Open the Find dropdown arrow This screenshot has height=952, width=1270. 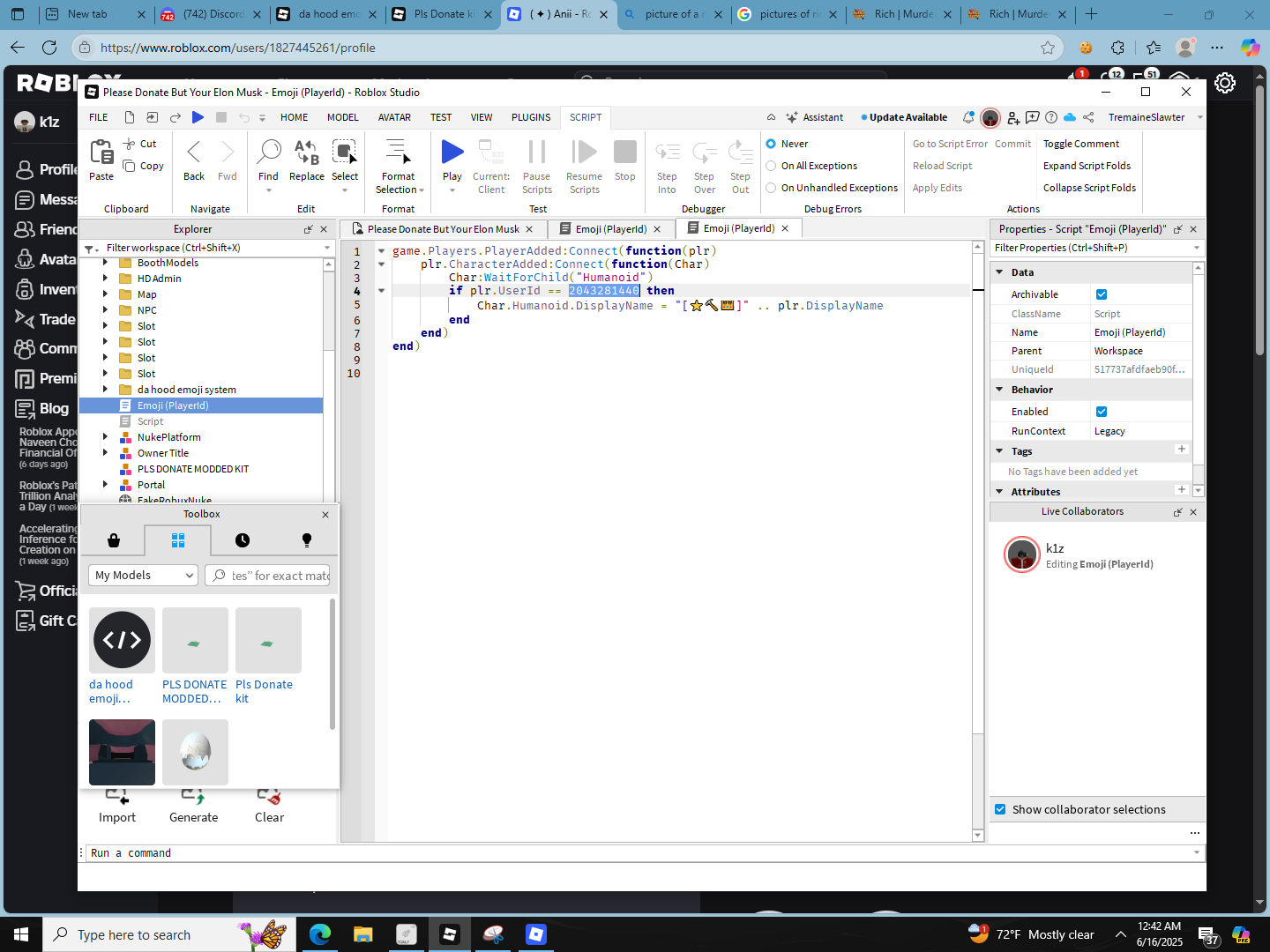(x=269, y=190)
